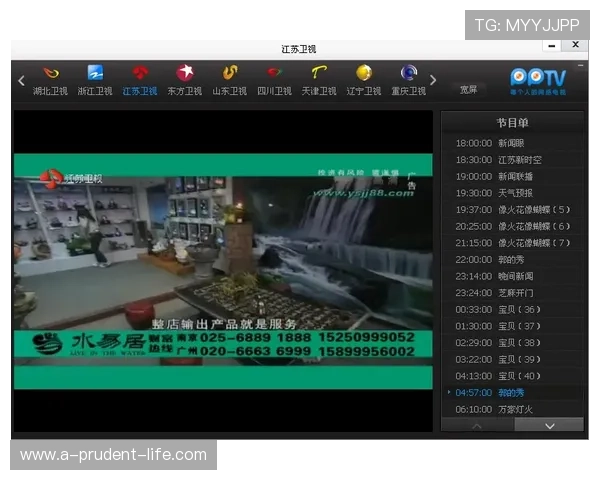
Task: Select the 01:30:00 宝贝(37) program
Action: click(512, 327)
